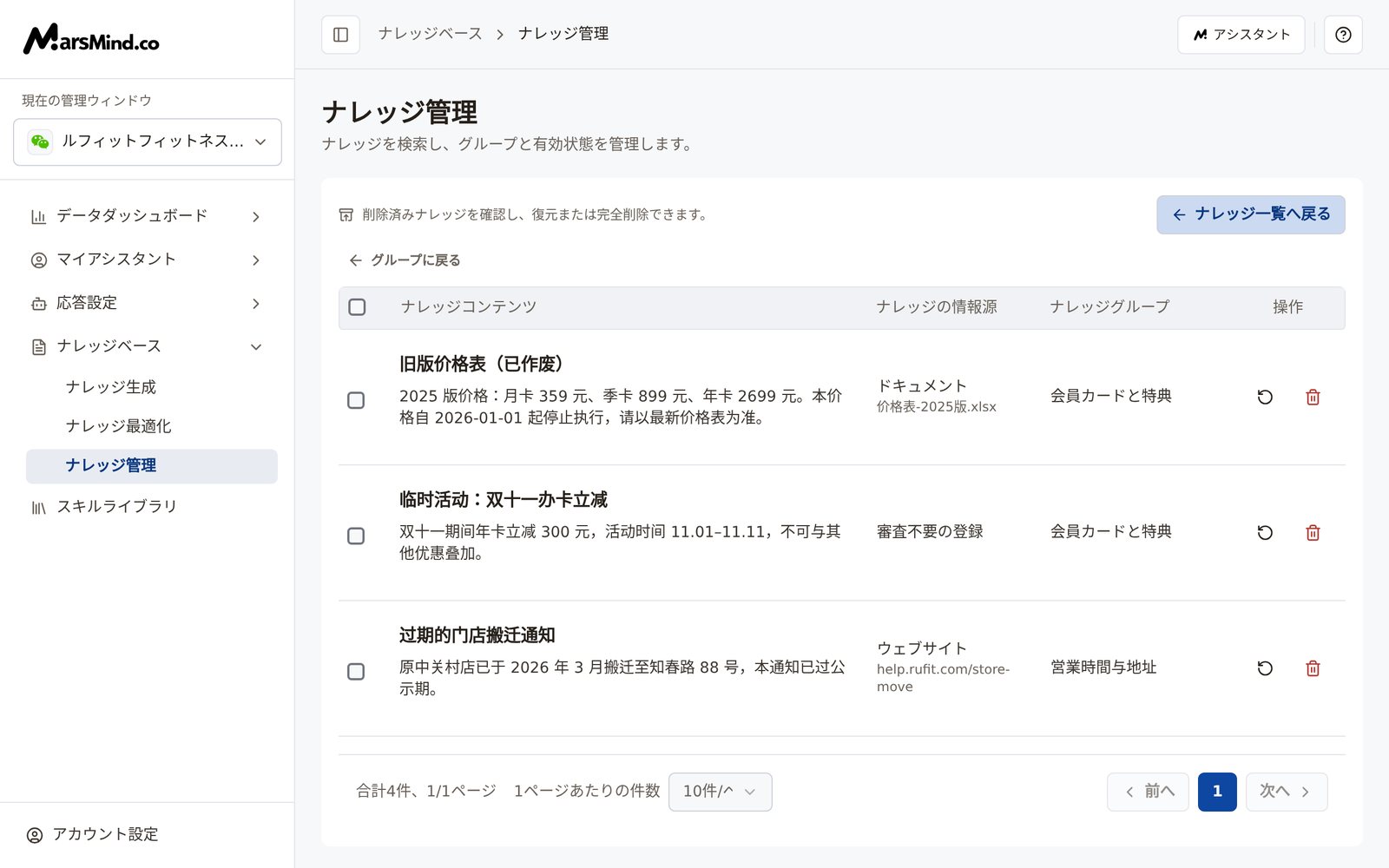Click the スキルライブラリ library icon
Screen dimensions: 1389x868
point(38,507)
